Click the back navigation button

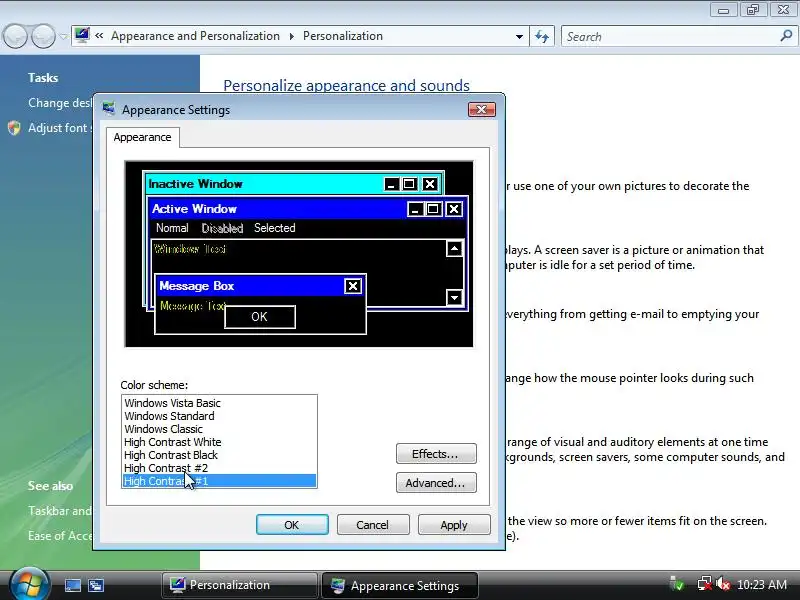[x=15, y=37]
